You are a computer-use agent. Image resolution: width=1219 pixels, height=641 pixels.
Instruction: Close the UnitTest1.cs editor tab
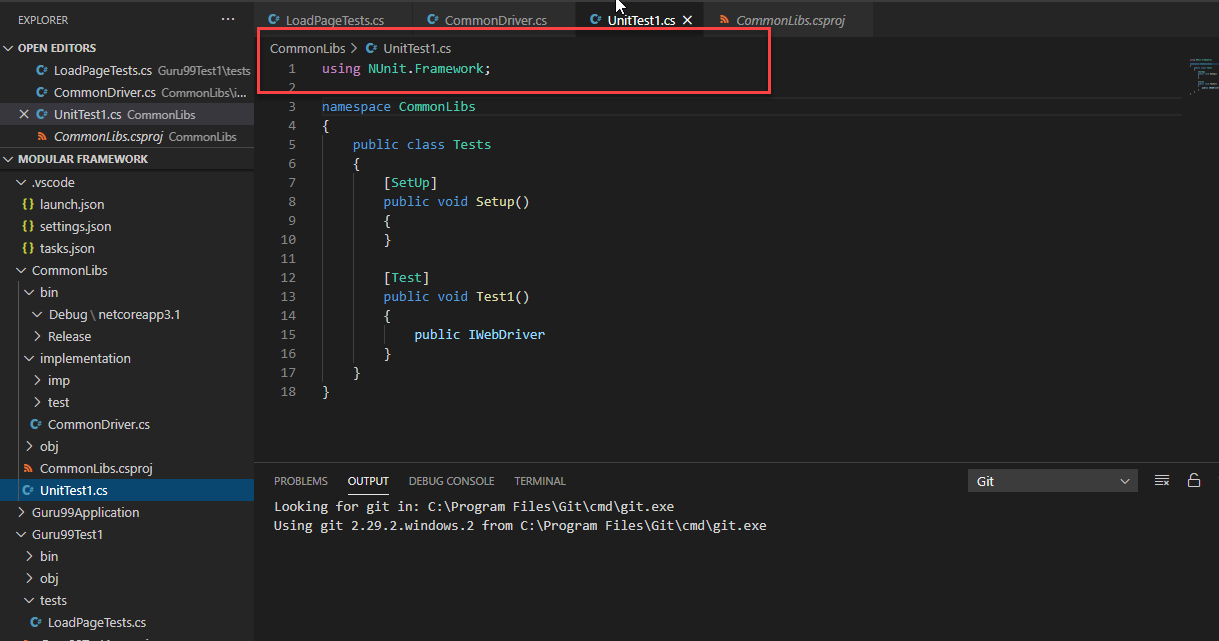click(x=685, y=18)
